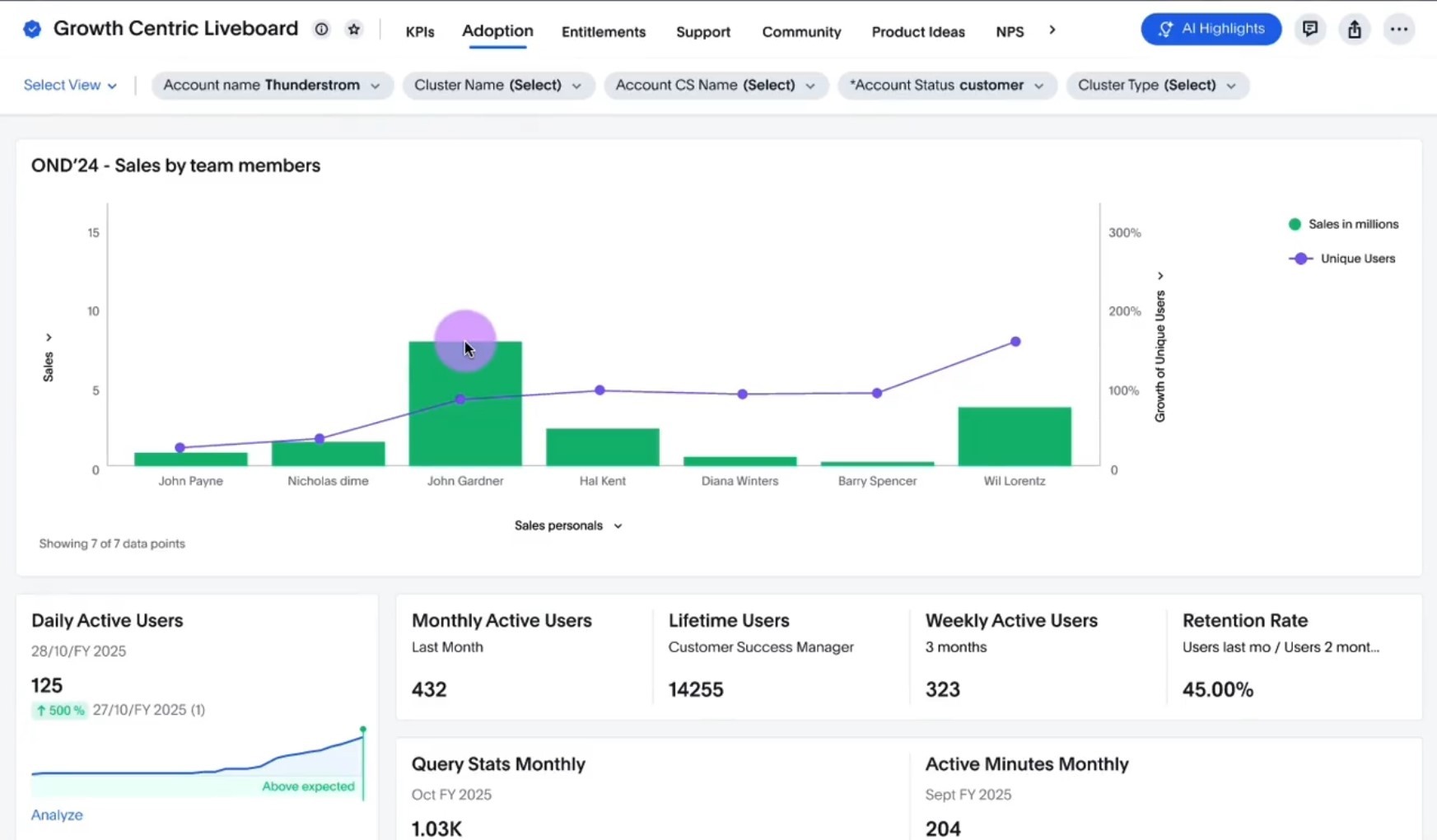Image resolution: width=1437 pixels, height=840 pixels.
Task: Click the Weekly Active Users value 323
Action: (x=943, y=689)
